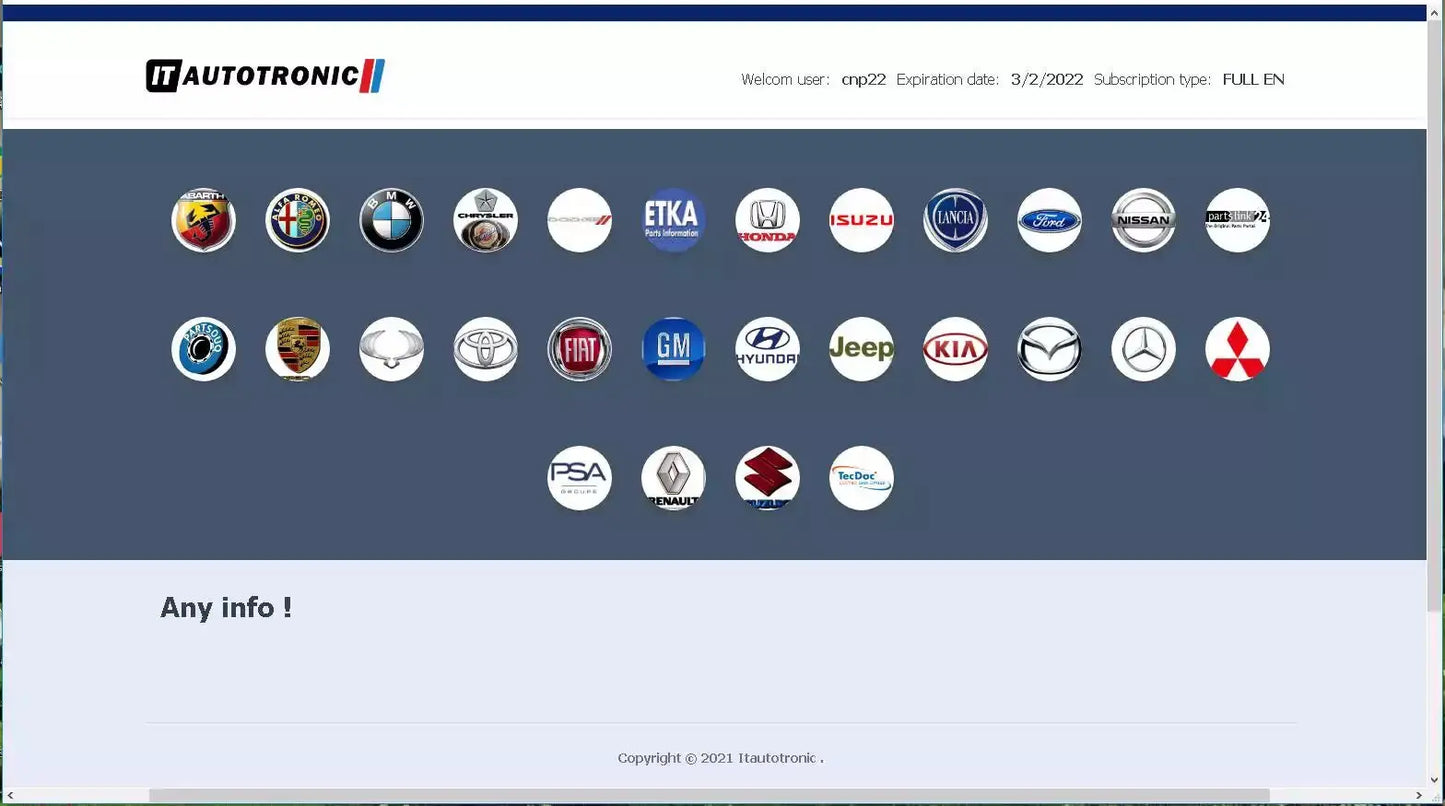Open the Mercedes-Benz star icon

1143,349
